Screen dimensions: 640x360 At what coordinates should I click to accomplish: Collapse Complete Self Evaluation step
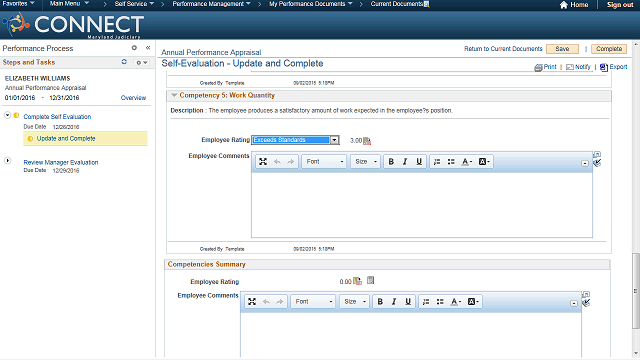tap(7, 116)
